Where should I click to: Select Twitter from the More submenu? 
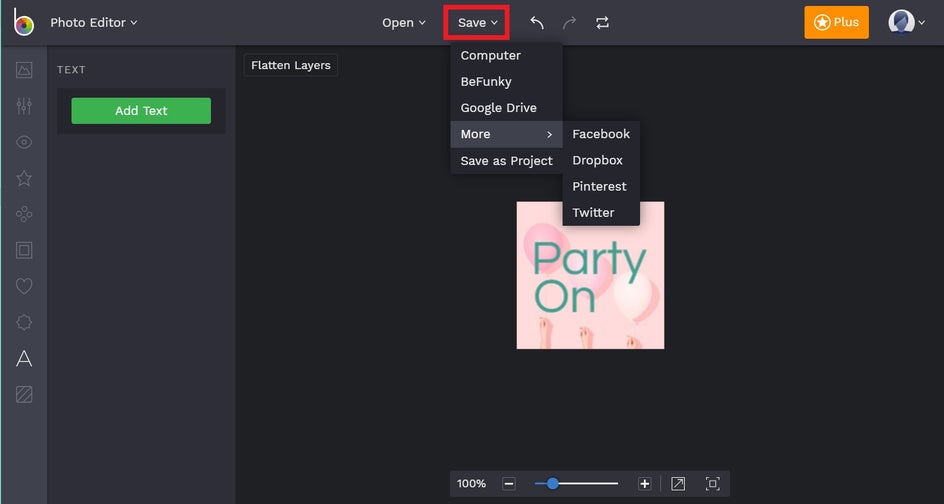click(601, 213)
